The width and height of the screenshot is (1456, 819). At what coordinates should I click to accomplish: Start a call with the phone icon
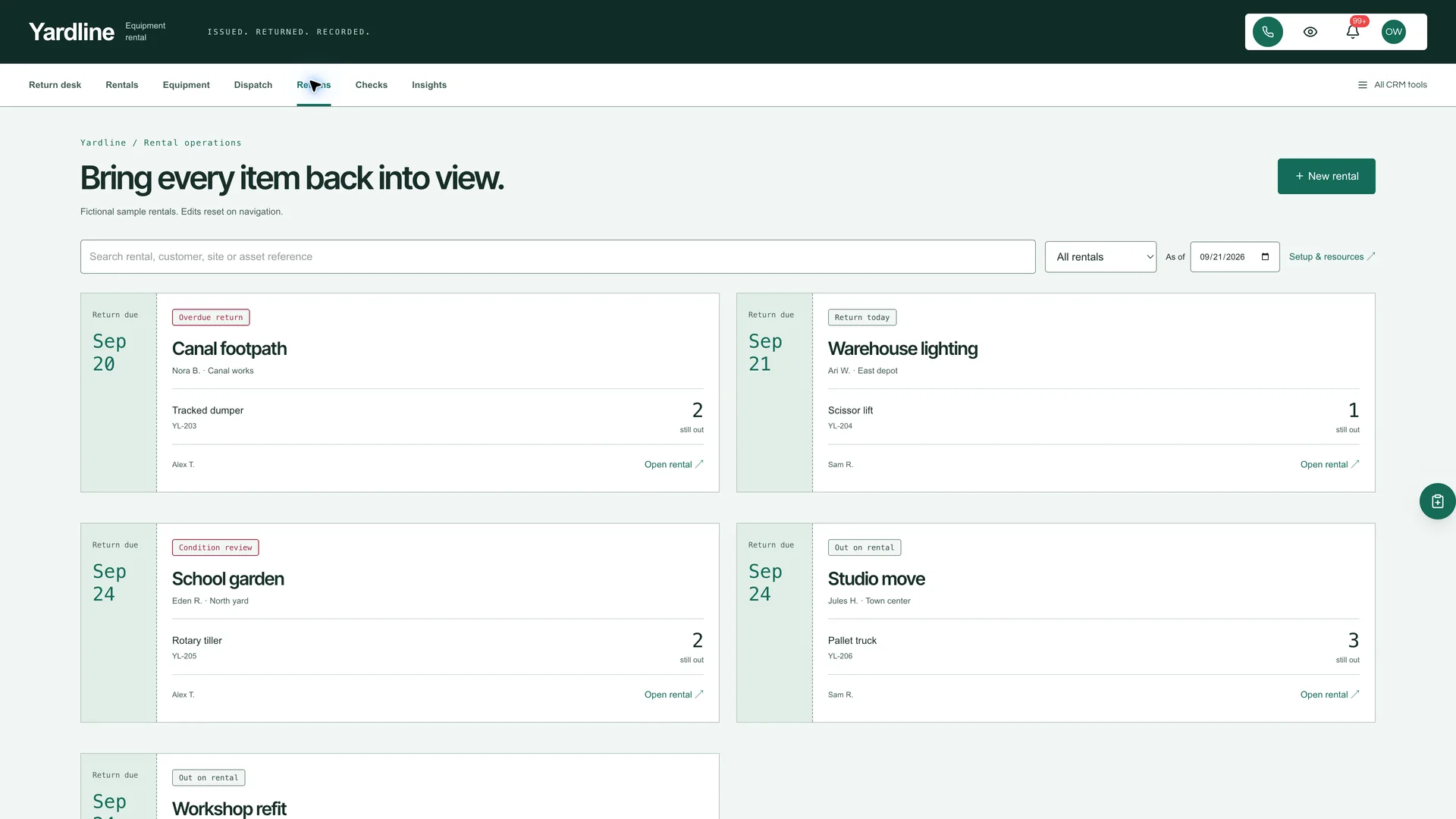1267,32
